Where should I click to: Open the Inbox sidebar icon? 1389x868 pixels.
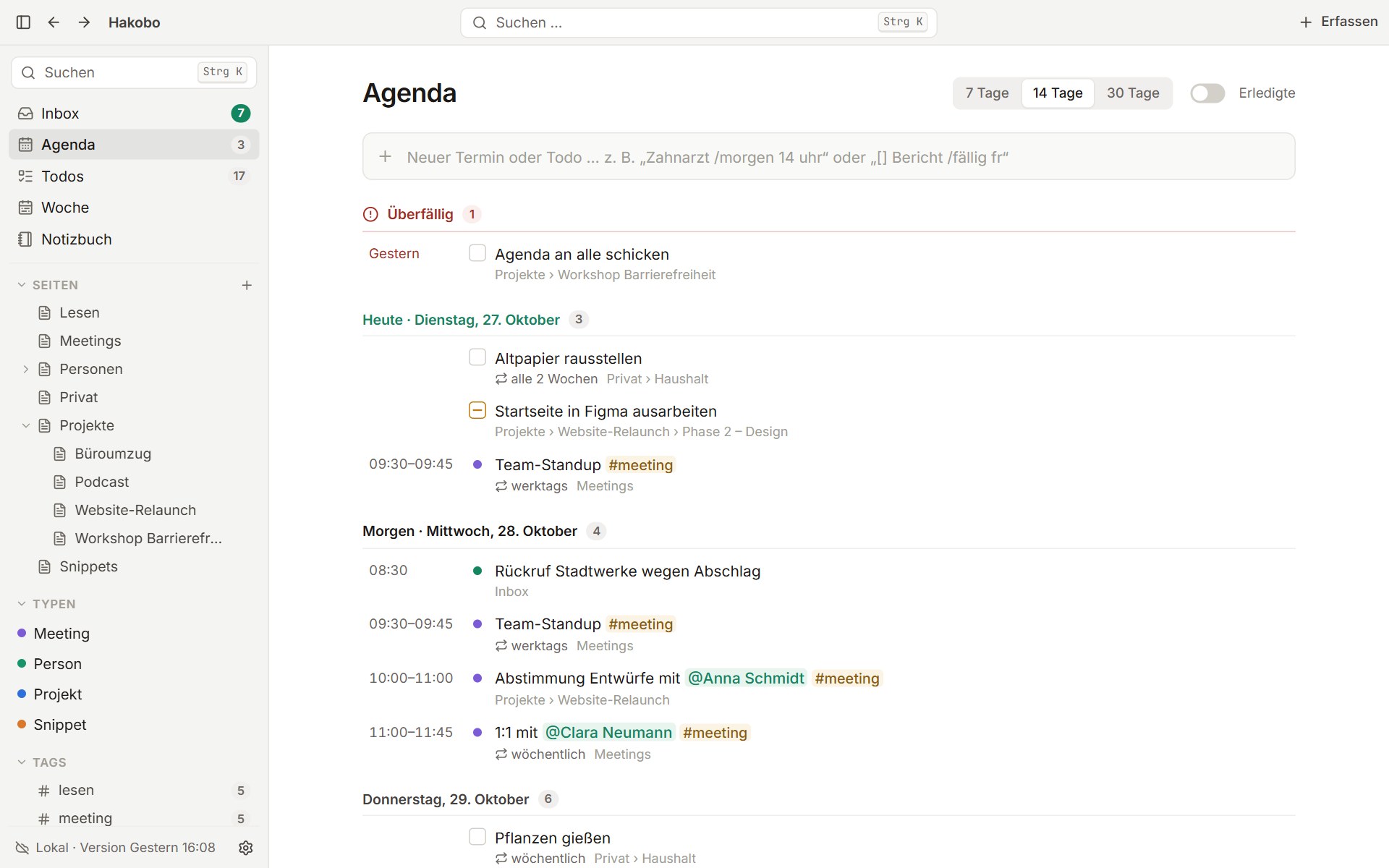25,114
